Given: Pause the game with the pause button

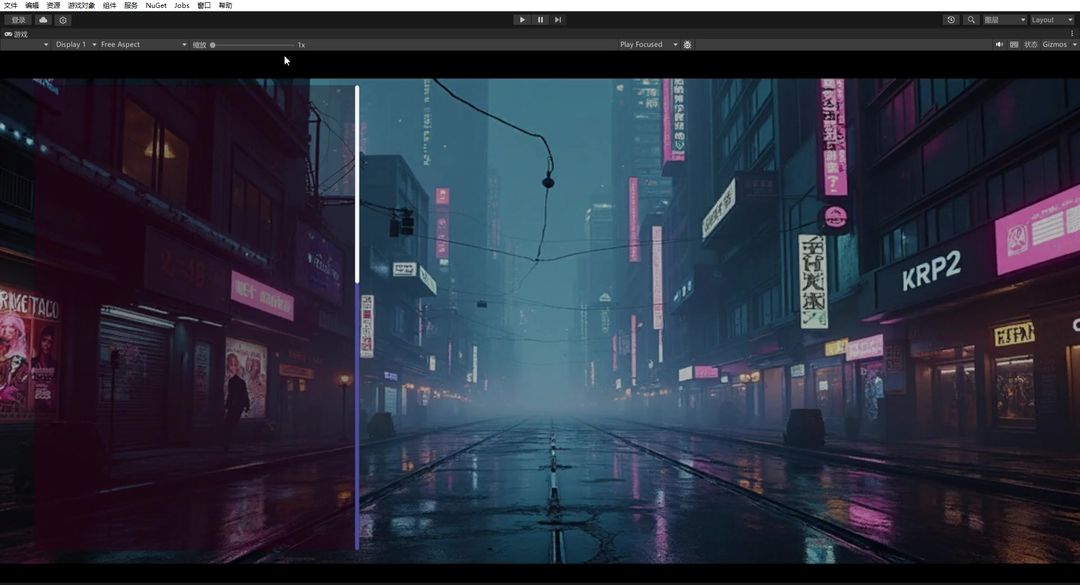Looking at the screenshot, I should [x=540, y=20].
